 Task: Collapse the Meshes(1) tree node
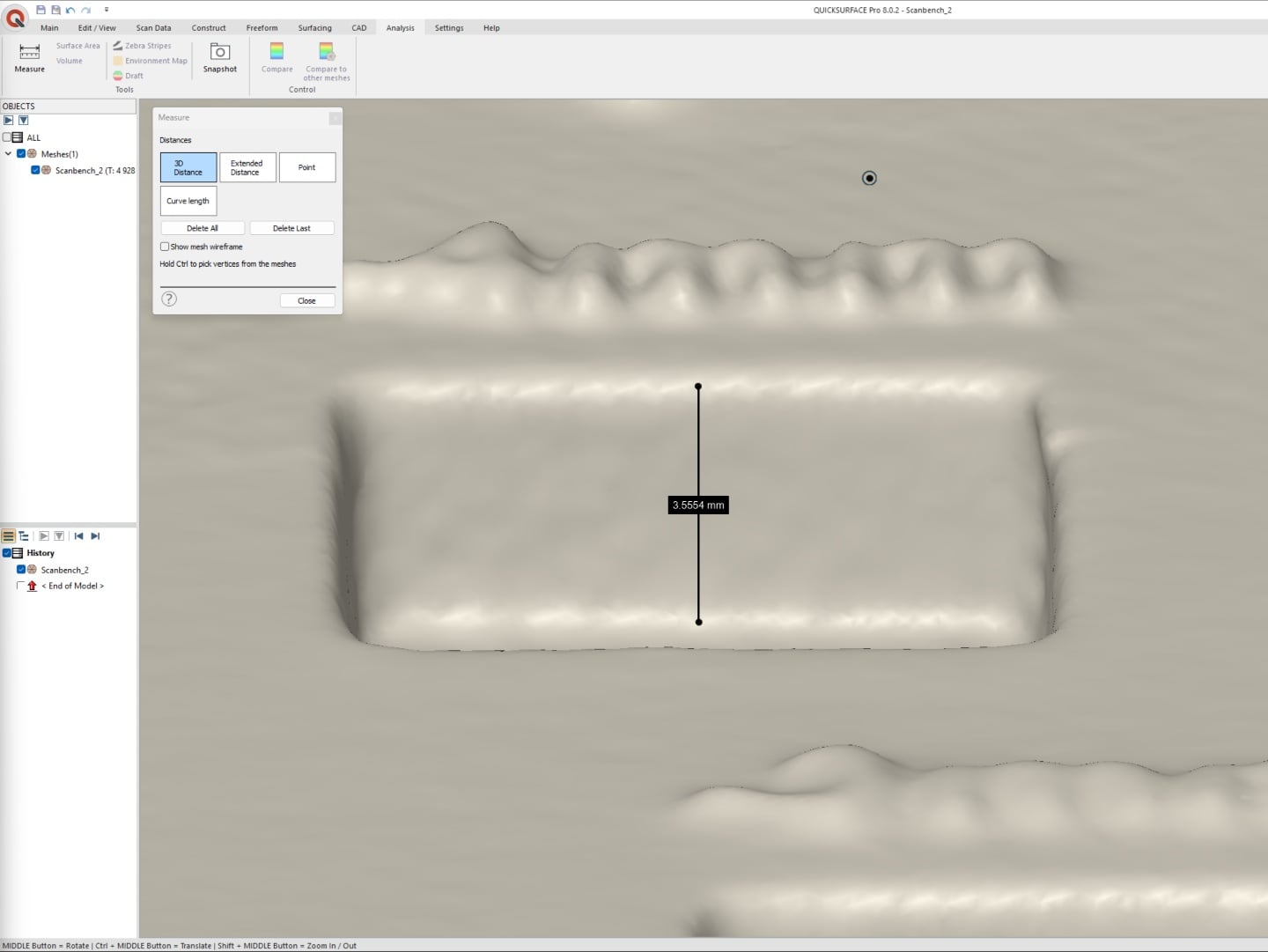[8, 153]
